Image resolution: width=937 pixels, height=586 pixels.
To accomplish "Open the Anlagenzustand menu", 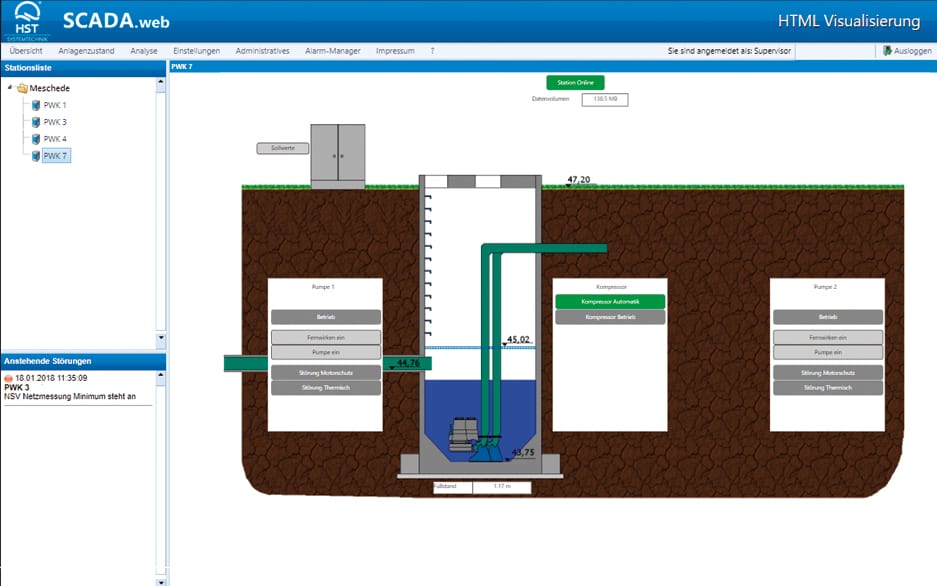I will 86,51.
